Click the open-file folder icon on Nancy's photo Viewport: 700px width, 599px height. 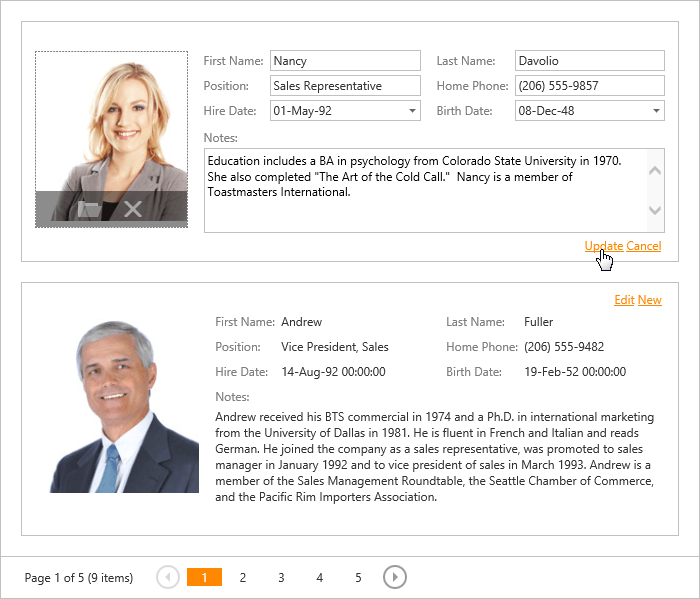89,209
